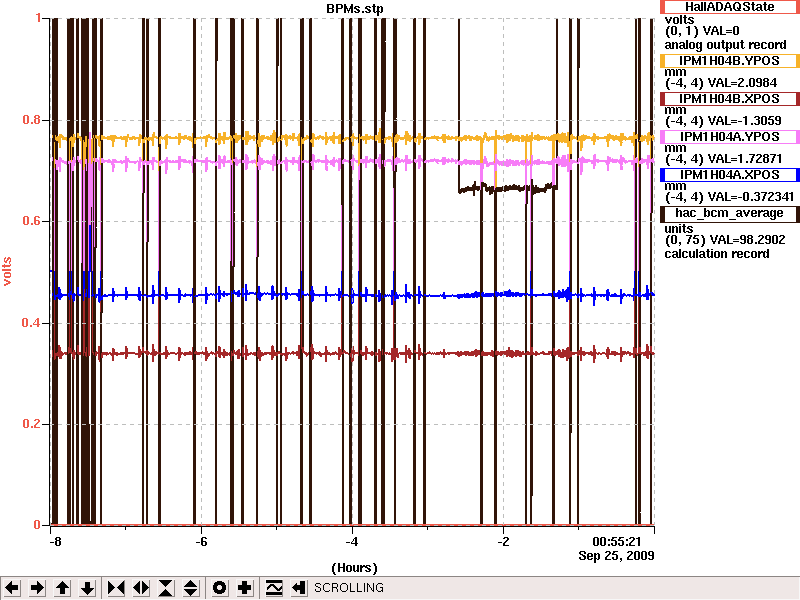Select the IPM1H04A.XPOS legend entry
Image resolution: width=800 pixels, height=600 pixels.
pyautogui.click(x=730, y=174)
